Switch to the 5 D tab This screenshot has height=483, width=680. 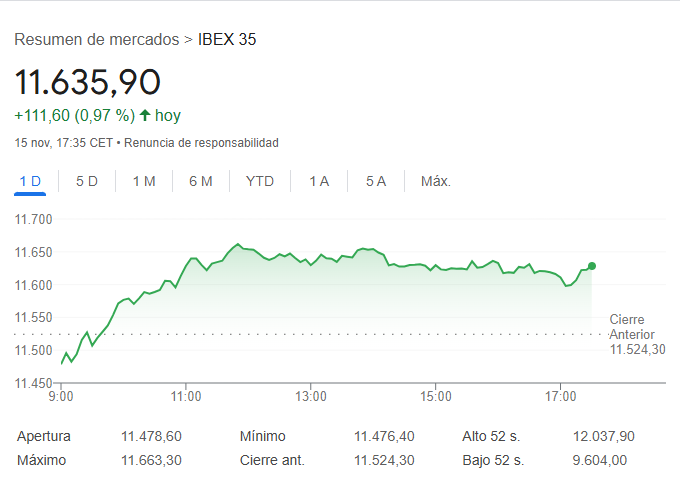(87, 181)
